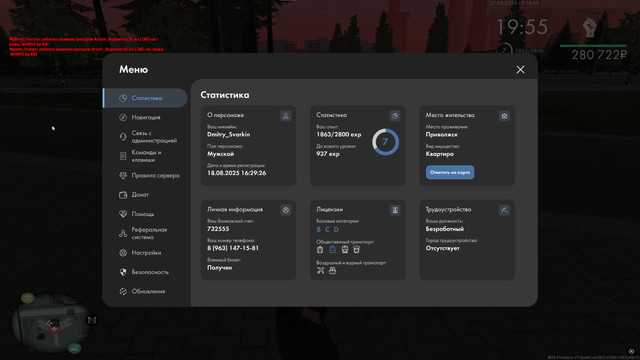The height and width of the screenshot is (360, 640).
Task: Click the employment city value Отсутствует
Action: 442,248
